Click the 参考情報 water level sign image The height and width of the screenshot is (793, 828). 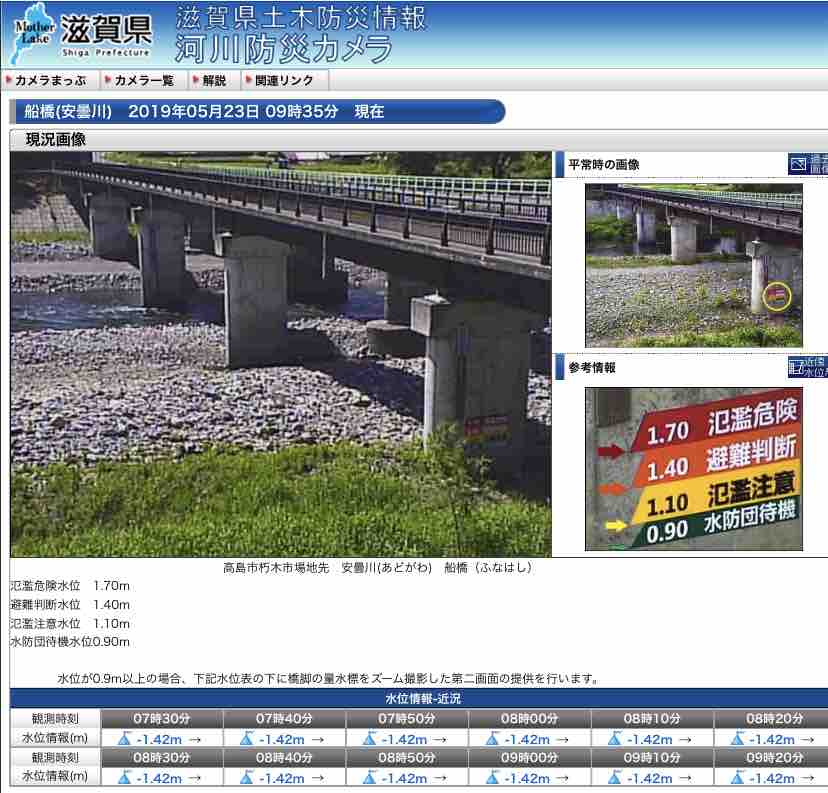coord(693,469)
